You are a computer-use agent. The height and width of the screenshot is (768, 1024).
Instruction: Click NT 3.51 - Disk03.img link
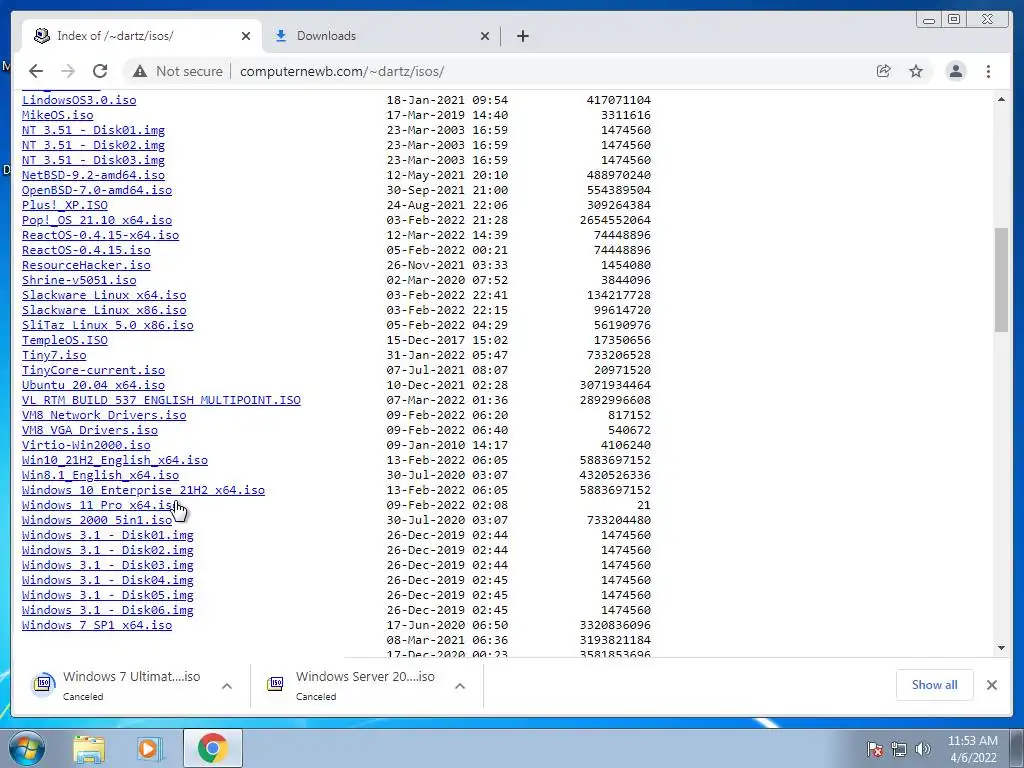[93, 160]
